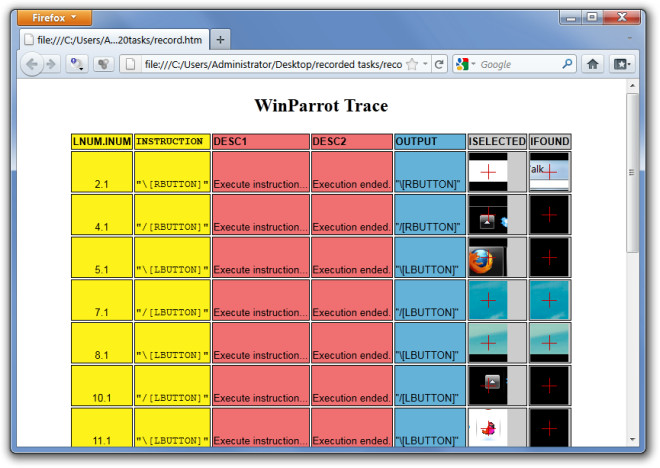Select the record.htm tab
Viewport: 660px width, 468px height.
tap(114, 40)
